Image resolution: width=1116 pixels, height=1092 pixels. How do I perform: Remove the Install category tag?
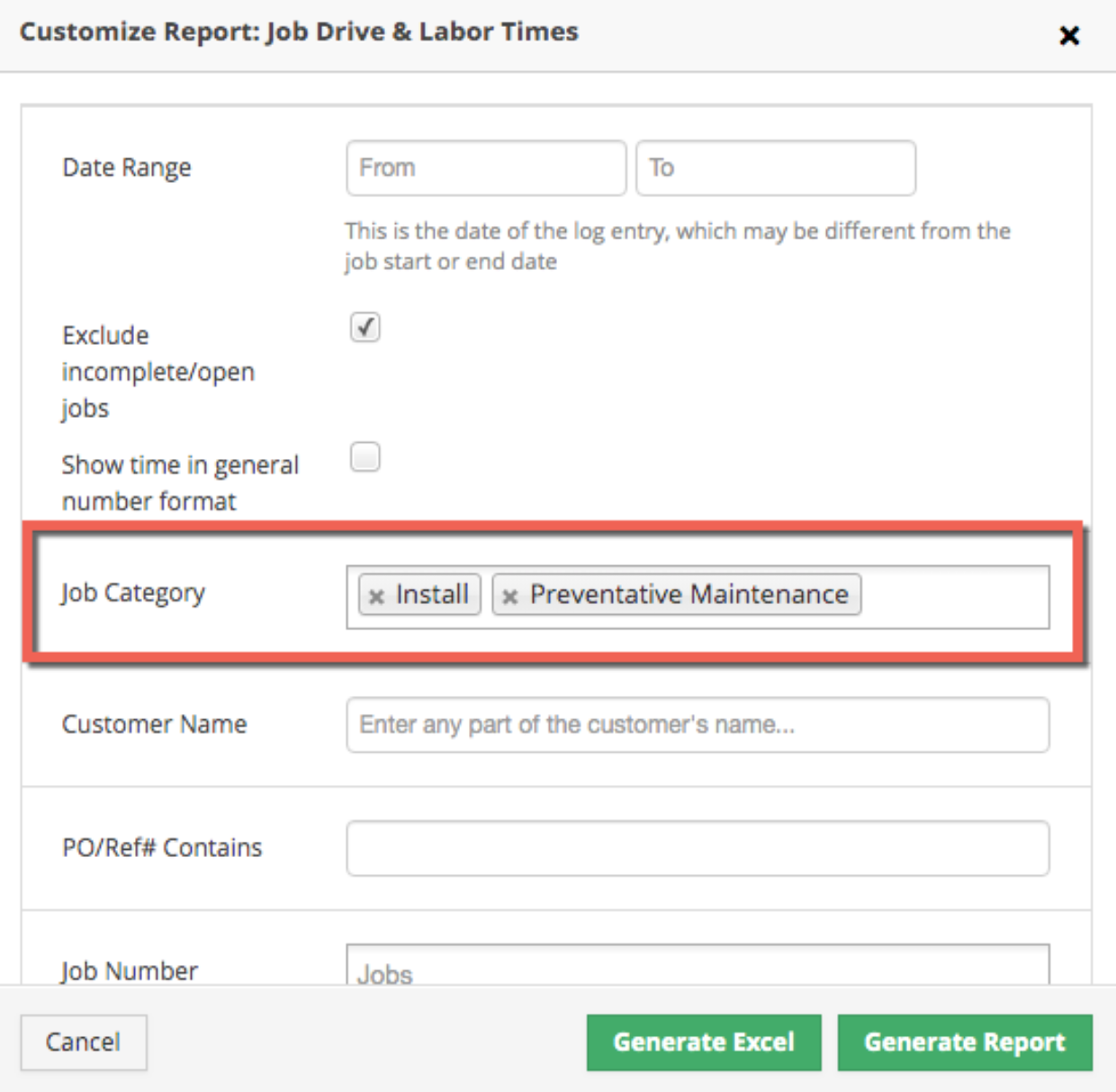[376, 596]
